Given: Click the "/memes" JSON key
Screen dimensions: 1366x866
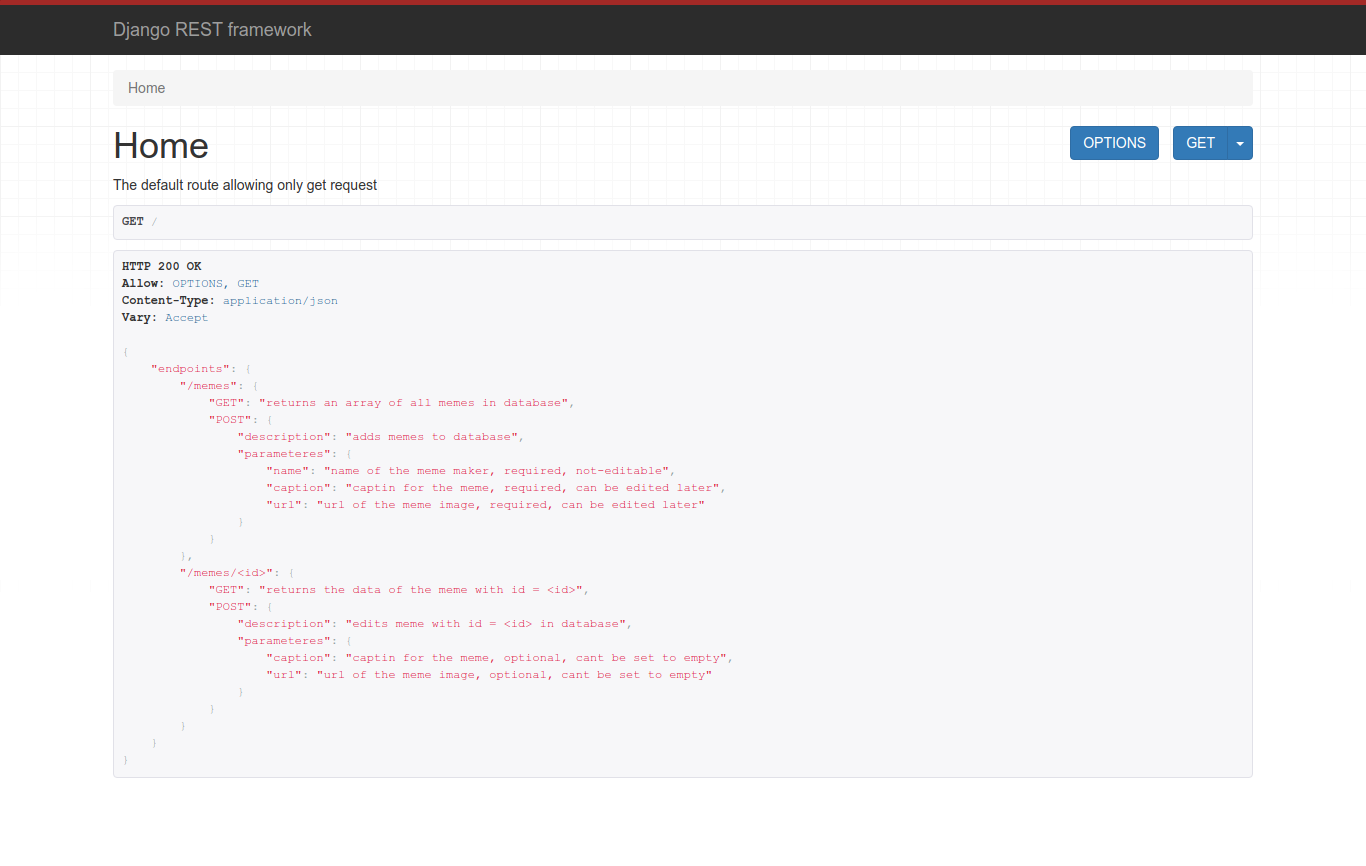Looking at the screenshot, I should pos(209,385).
